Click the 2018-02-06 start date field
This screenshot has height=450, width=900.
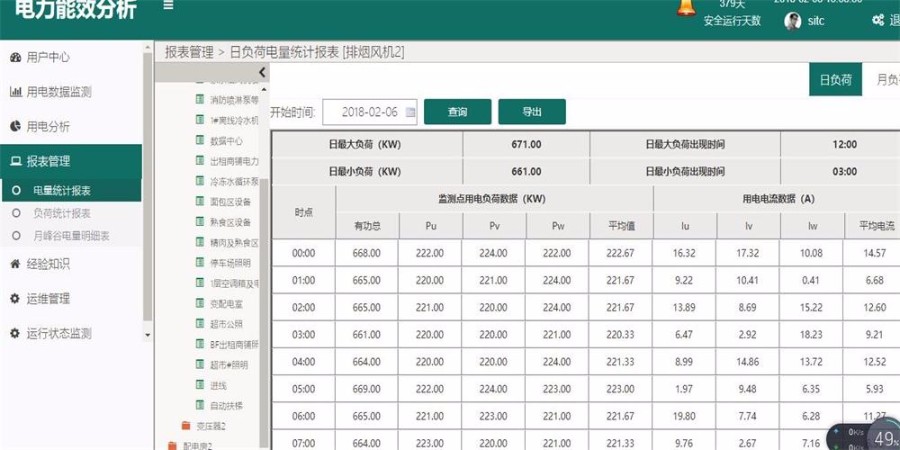(370, 112)
